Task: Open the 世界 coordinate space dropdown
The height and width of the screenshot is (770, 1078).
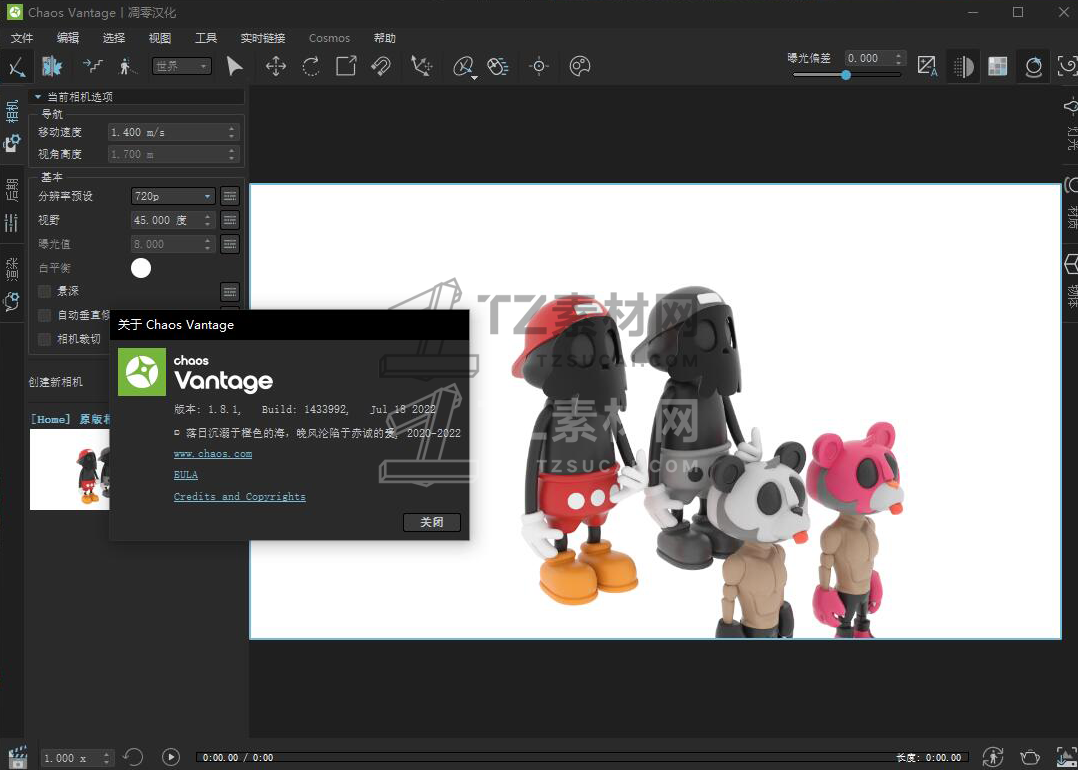Action: 181,66
